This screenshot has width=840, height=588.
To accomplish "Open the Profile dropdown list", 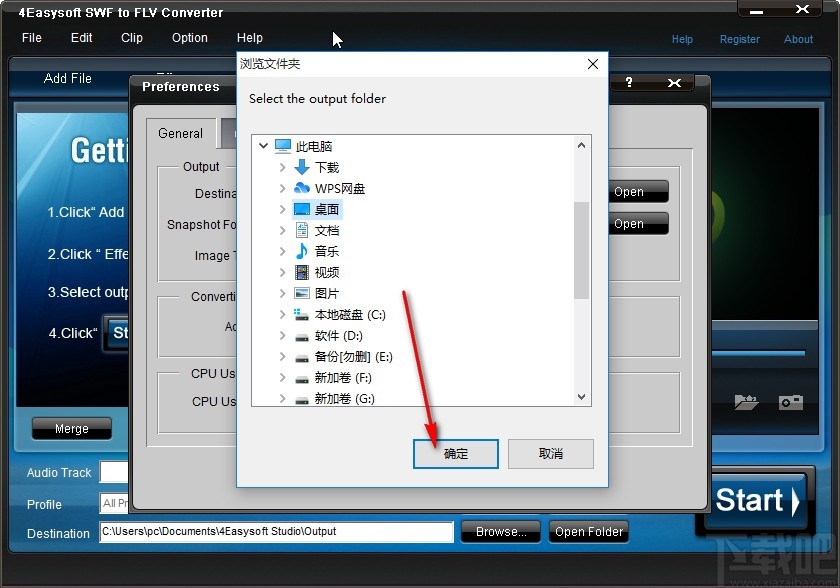I will coord(112,505).
